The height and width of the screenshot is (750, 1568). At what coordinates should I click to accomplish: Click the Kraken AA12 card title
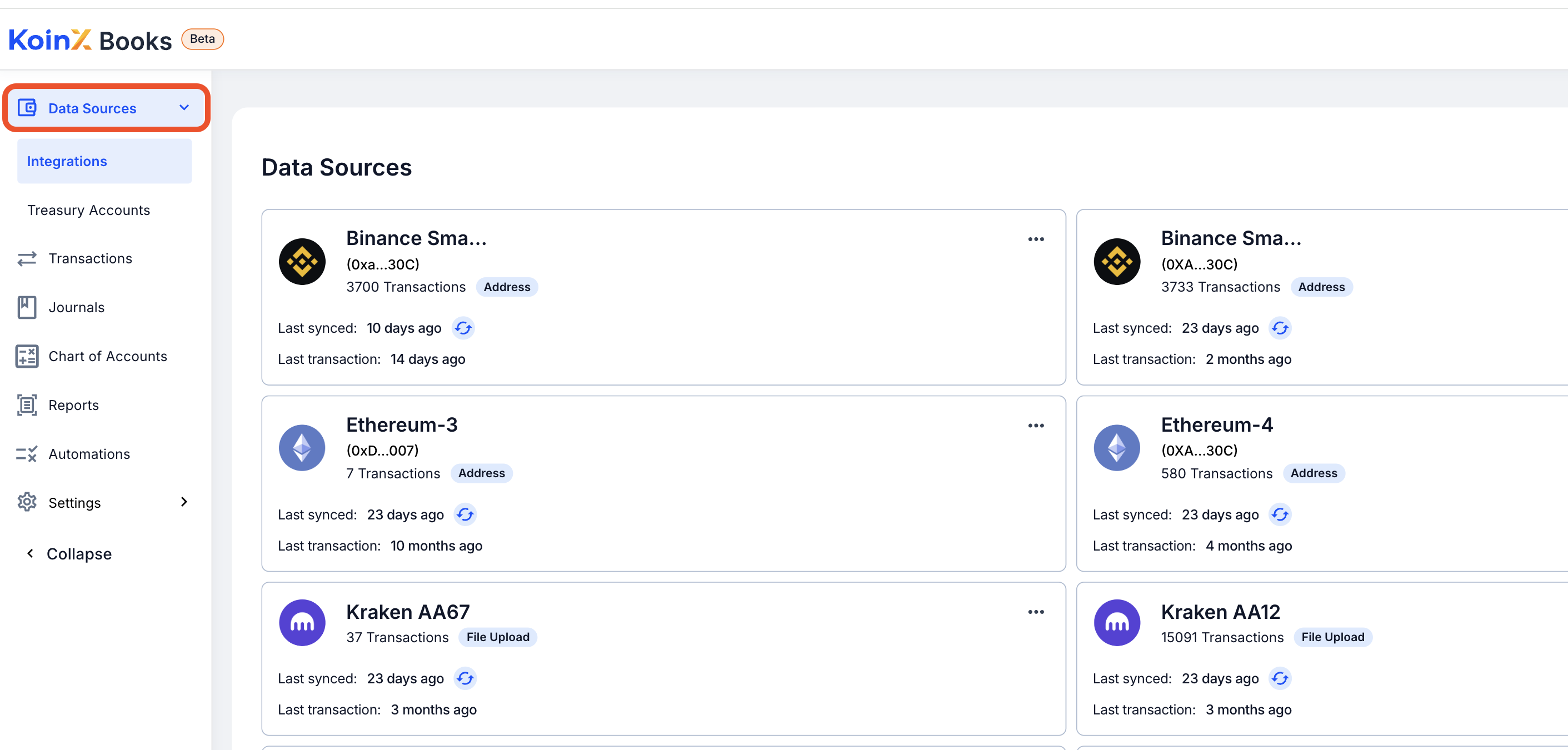point(1220,611)
